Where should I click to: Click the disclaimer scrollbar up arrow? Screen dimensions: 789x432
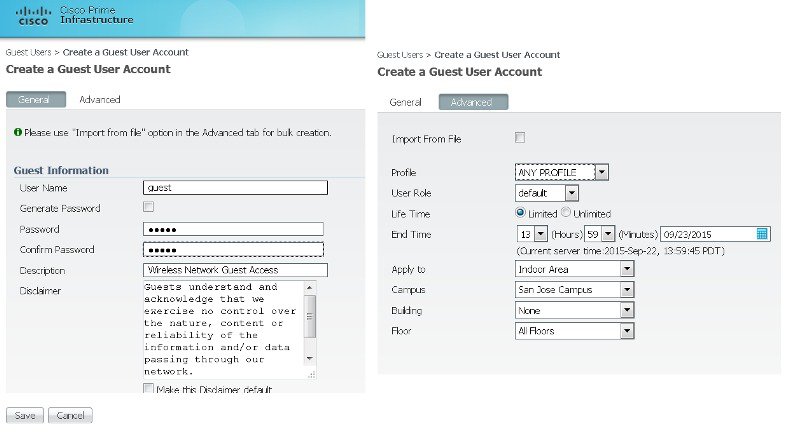click(310, 288)
